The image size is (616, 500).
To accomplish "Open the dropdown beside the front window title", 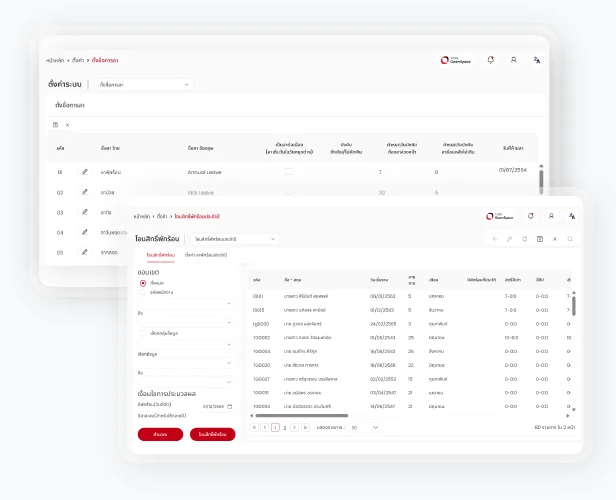I will (235, 239).
